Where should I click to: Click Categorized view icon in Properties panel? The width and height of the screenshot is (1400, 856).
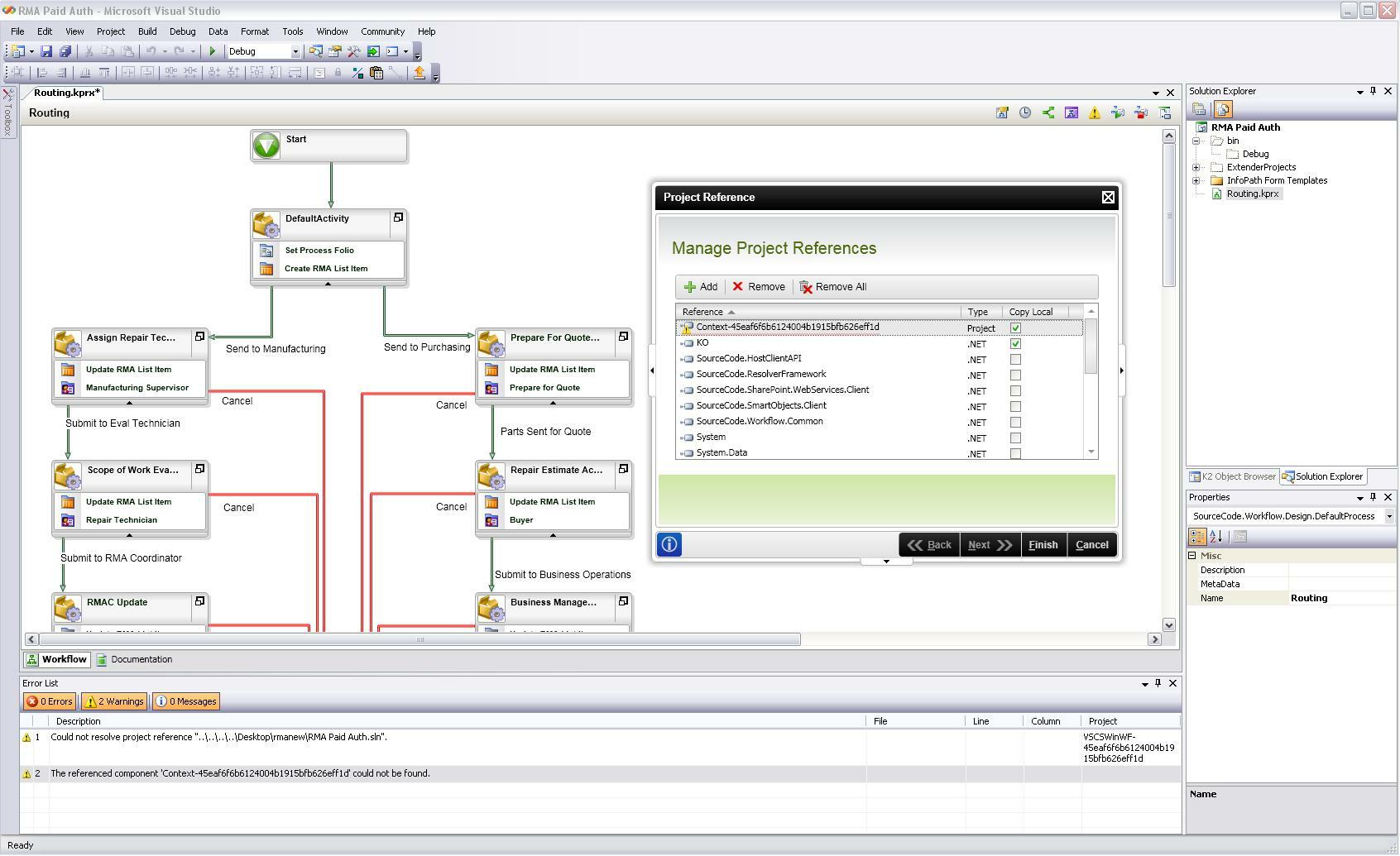coord(1197,536)
